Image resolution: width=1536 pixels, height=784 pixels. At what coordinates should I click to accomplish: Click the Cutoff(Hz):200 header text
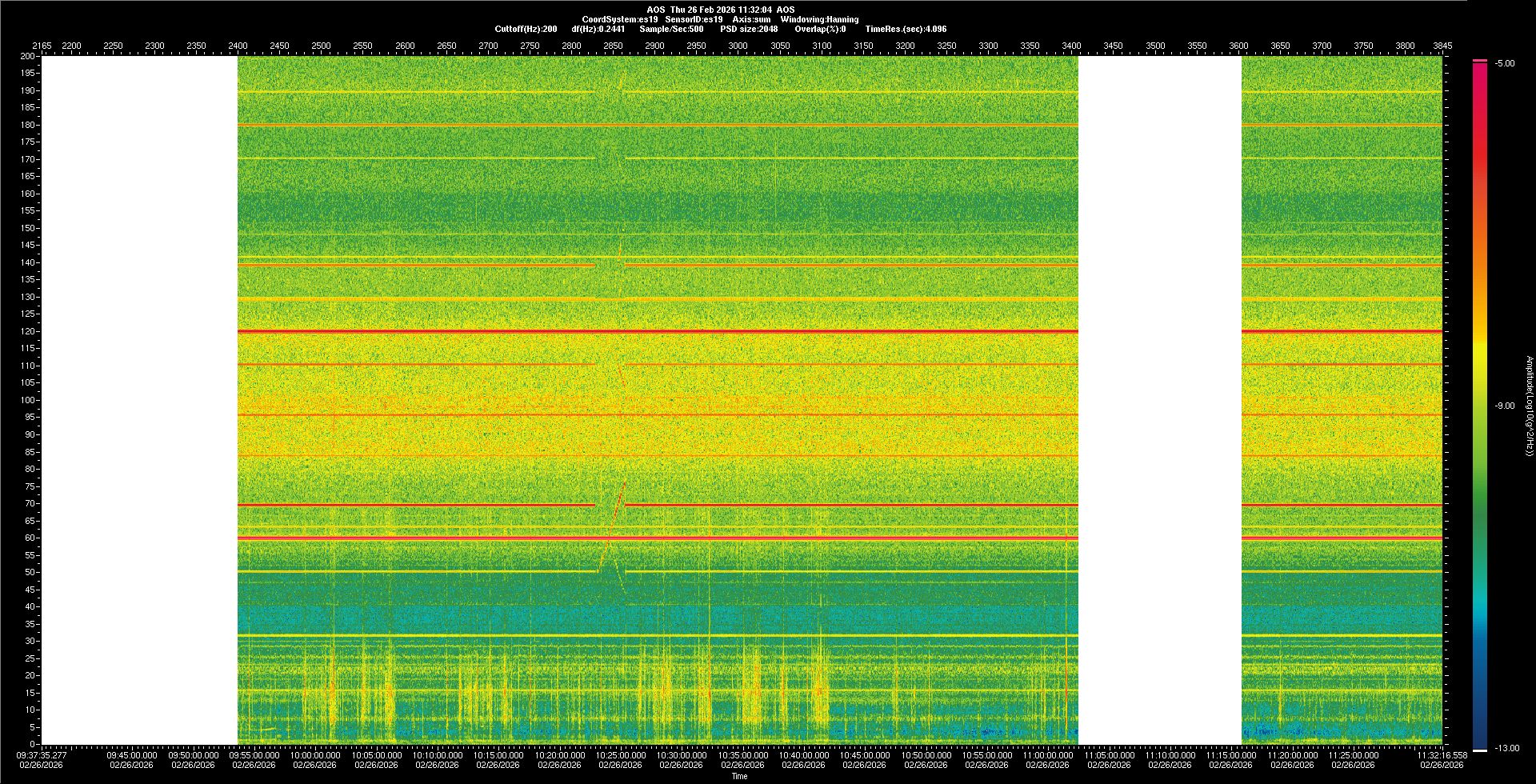click(526, 29)
